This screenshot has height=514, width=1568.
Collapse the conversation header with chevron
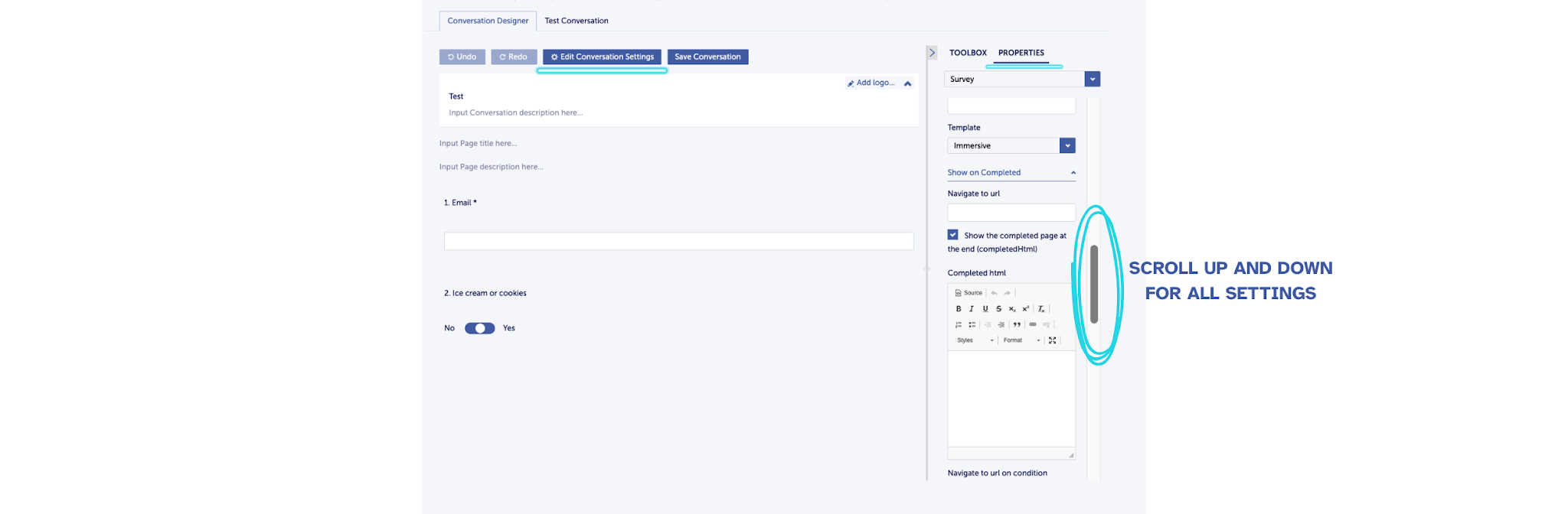pos(907,83)
